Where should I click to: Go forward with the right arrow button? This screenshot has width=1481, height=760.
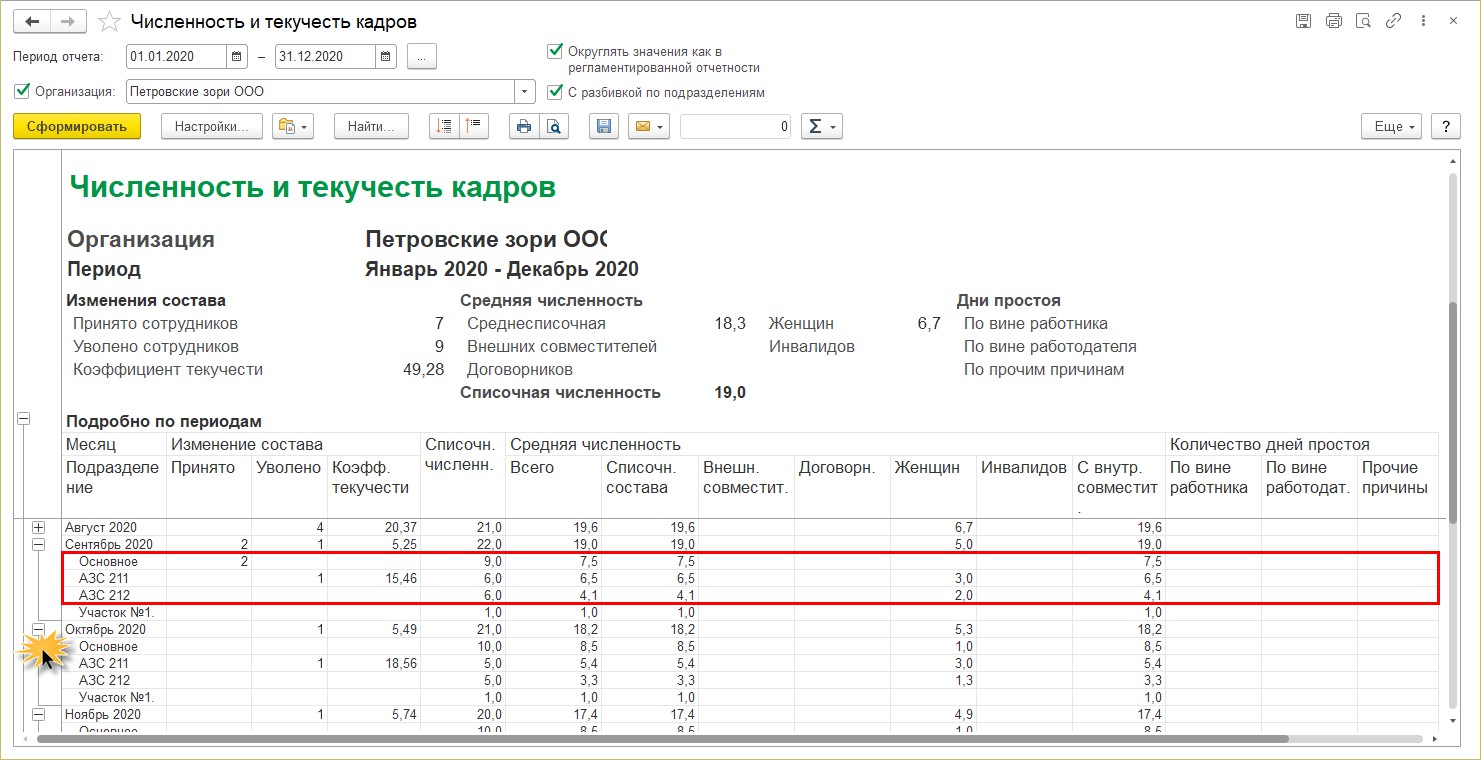point(68,21)
